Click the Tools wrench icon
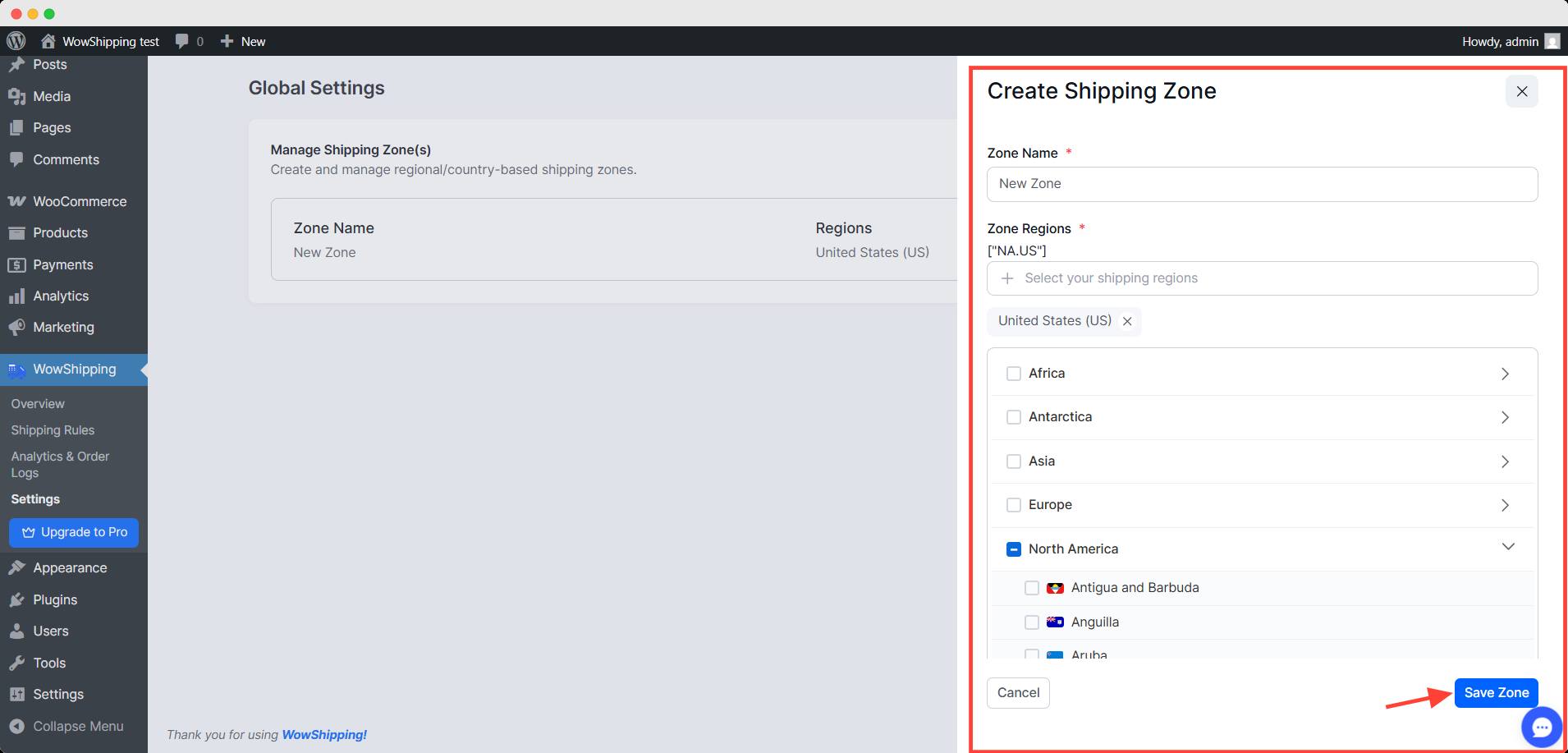The height and width of the screenshot is (753, 1568). pyautogui.click(x=16, y=663)
